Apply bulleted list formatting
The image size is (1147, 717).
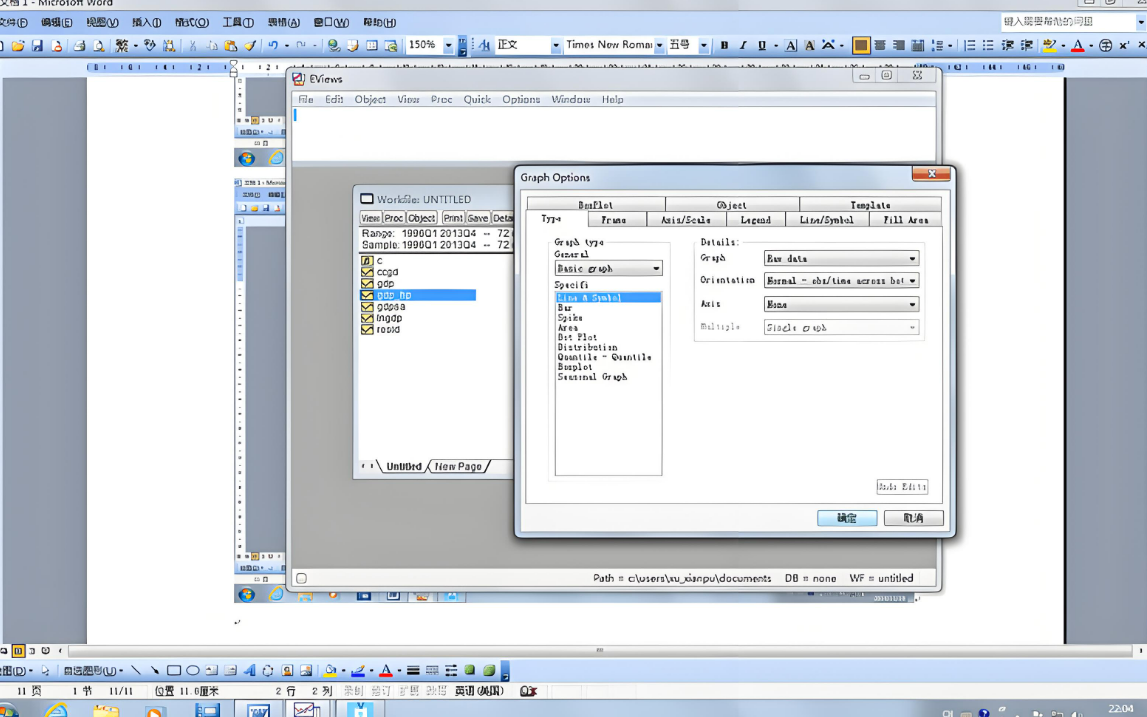pyautogui.click(x=988, y=45)
